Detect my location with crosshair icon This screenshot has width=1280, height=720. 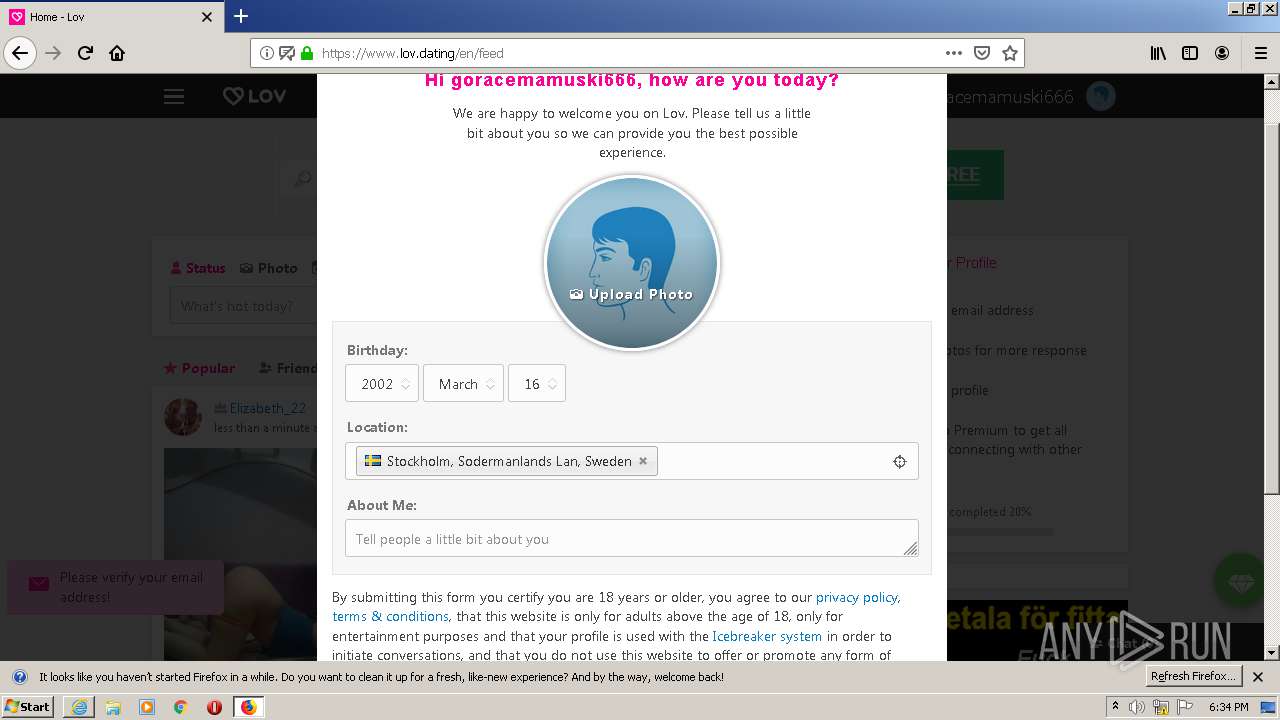pos(899,461)
